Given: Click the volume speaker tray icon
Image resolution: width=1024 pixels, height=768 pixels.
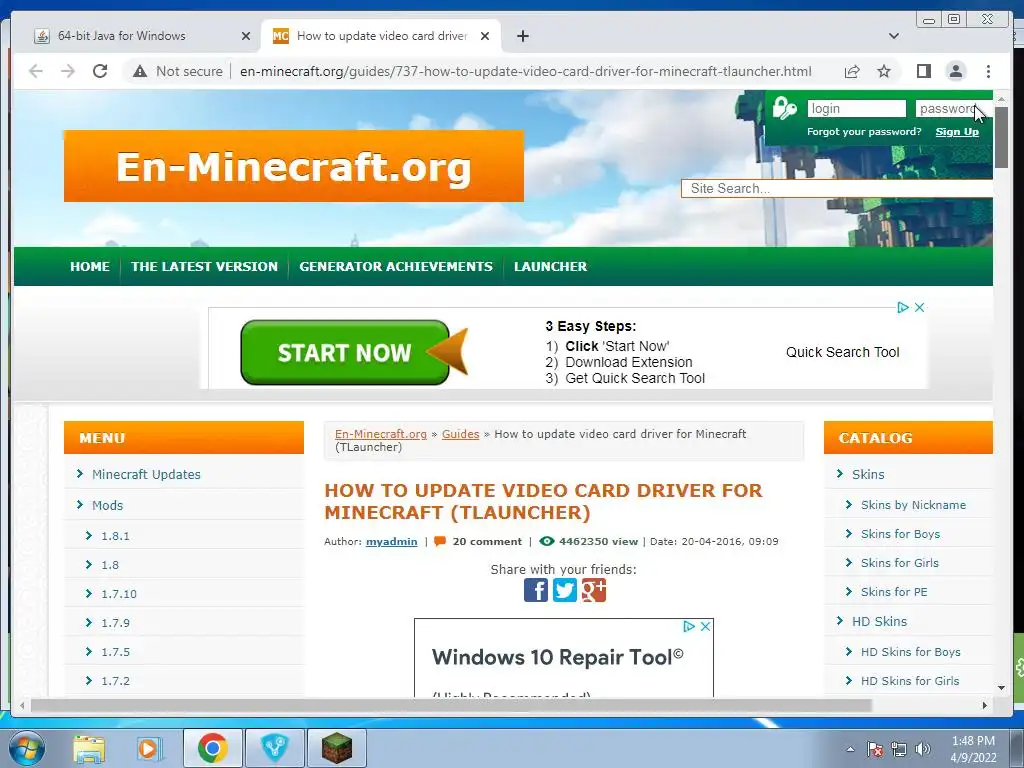Looking at the screenshot, I should (x=923, y=749).
